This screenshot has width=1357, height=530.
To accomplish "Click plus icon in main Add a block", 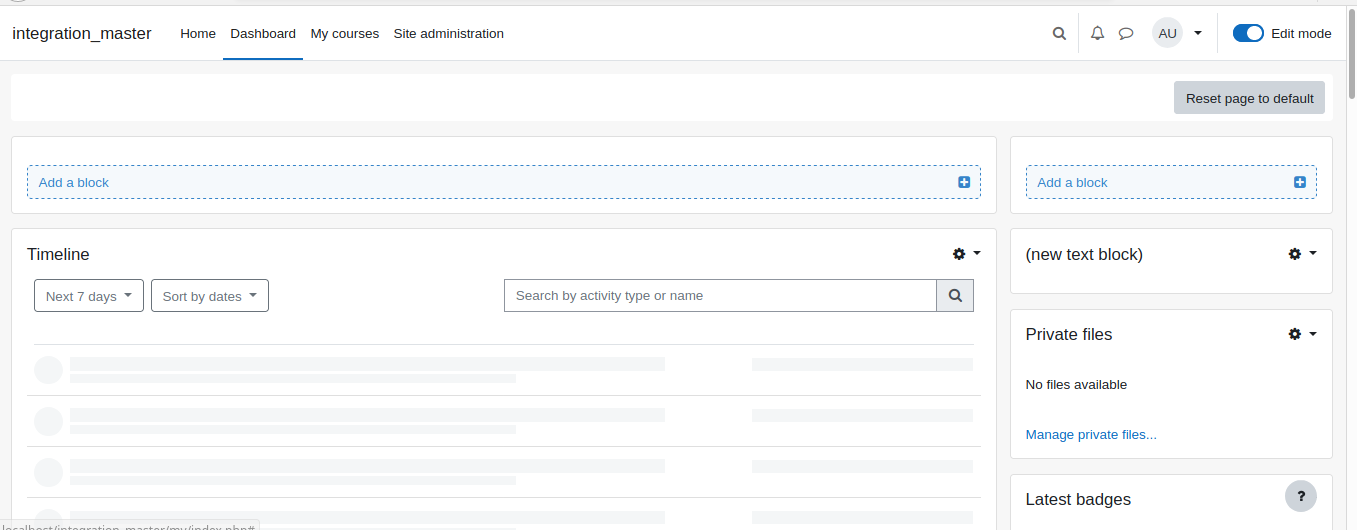I will (x=964, y=182).
